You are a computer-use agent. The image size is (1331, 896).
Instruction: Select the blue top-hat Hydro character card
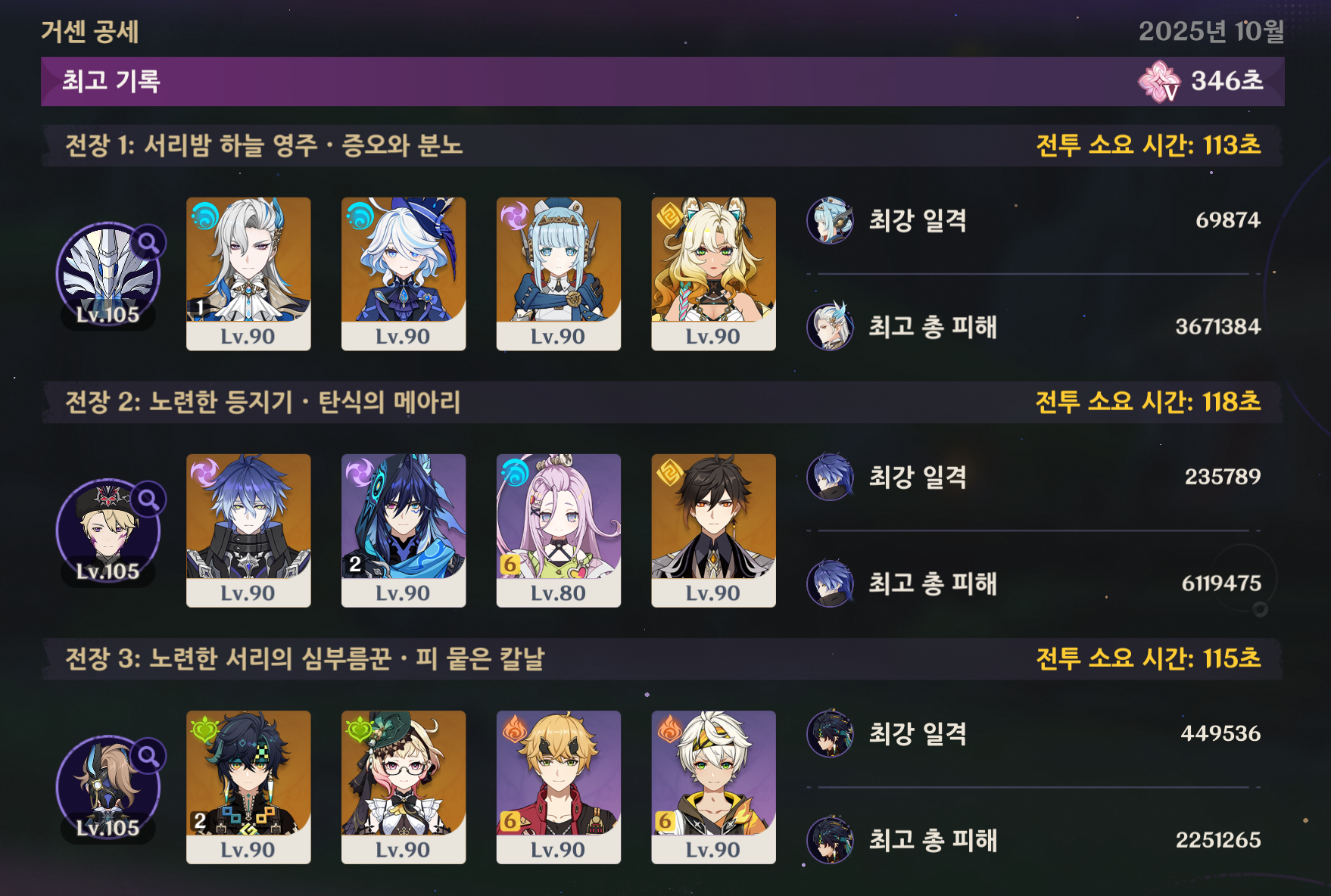(x=404, y=274)
